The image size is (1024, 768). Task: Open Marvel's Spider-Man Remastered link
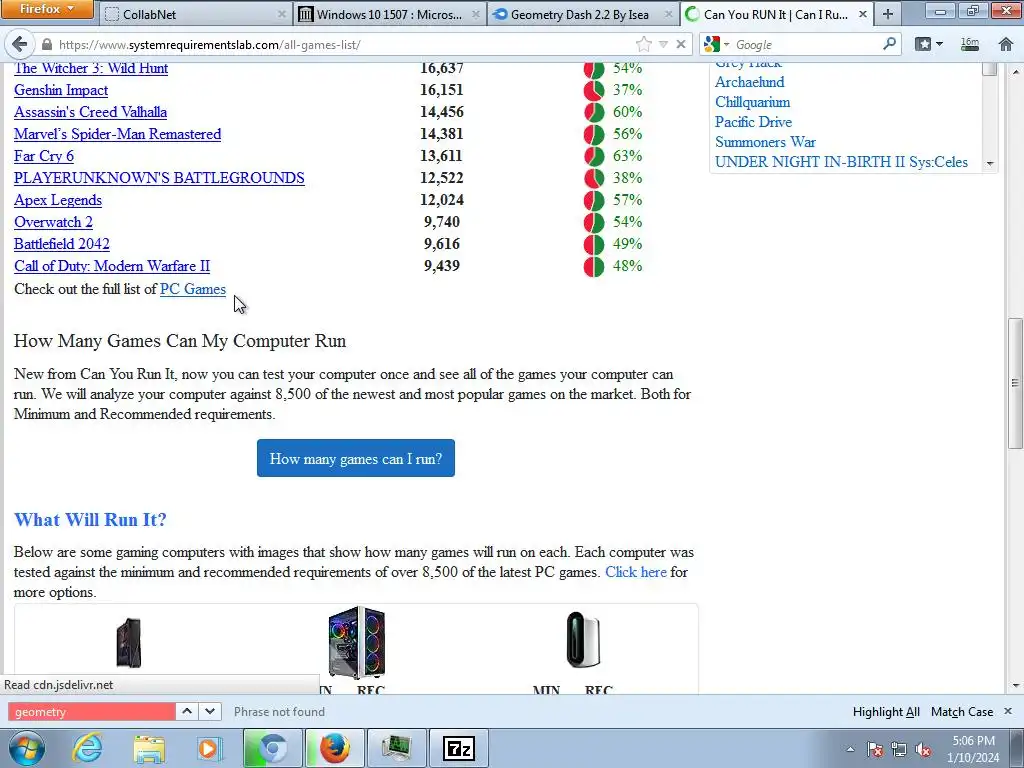tap(118, 134)
